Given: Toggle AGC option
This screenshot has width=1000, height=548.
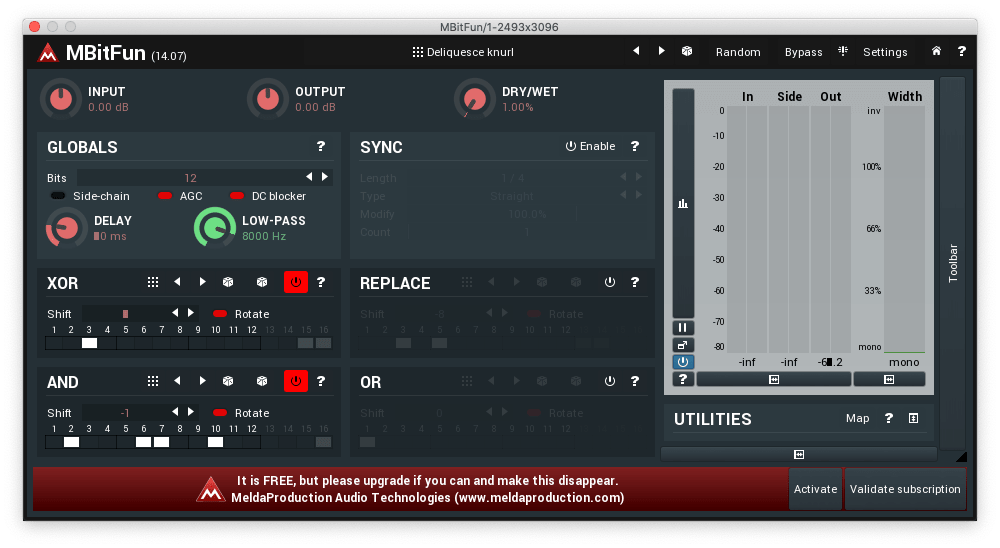Looking at the screenshot, I should pyautogui.click(x=180, y=196).
